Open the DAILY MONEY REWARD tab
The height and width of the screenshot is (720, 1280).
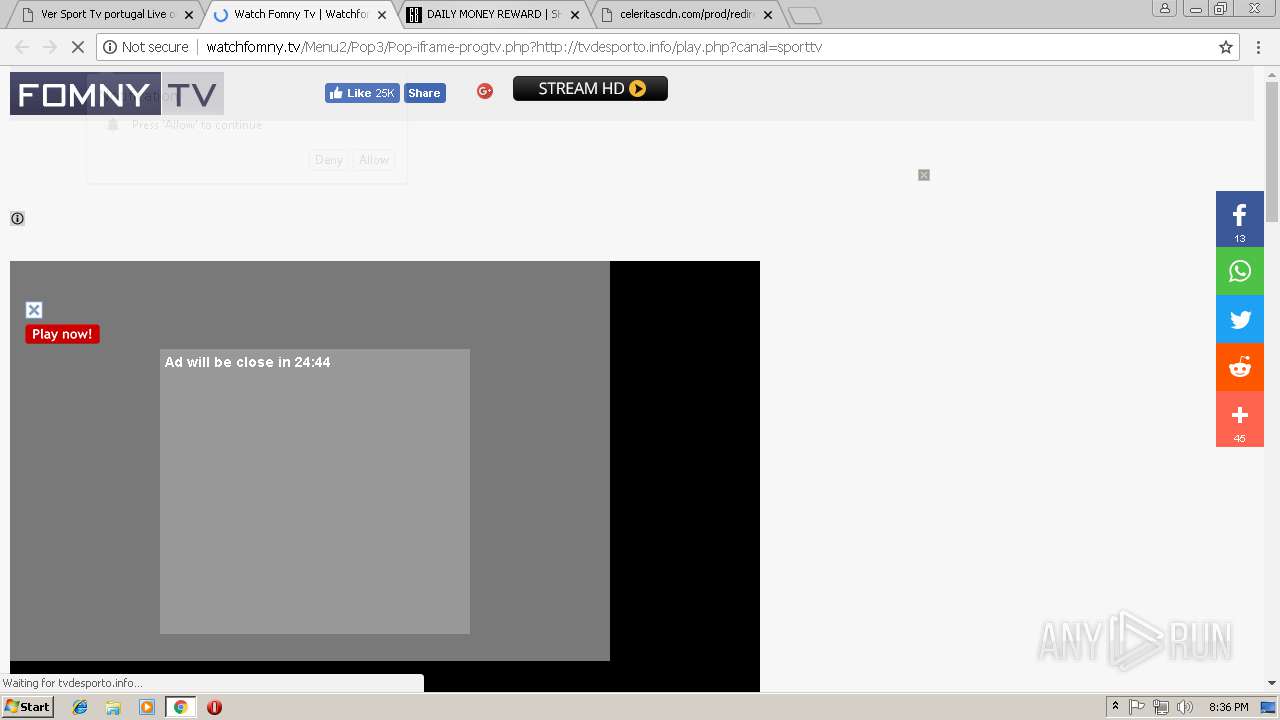(493, 15)
